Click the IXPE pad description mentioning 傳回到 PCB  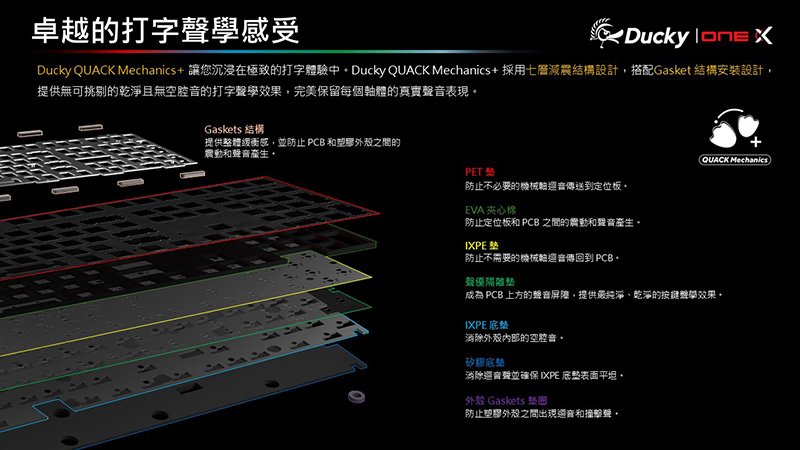tap(542, 258)
